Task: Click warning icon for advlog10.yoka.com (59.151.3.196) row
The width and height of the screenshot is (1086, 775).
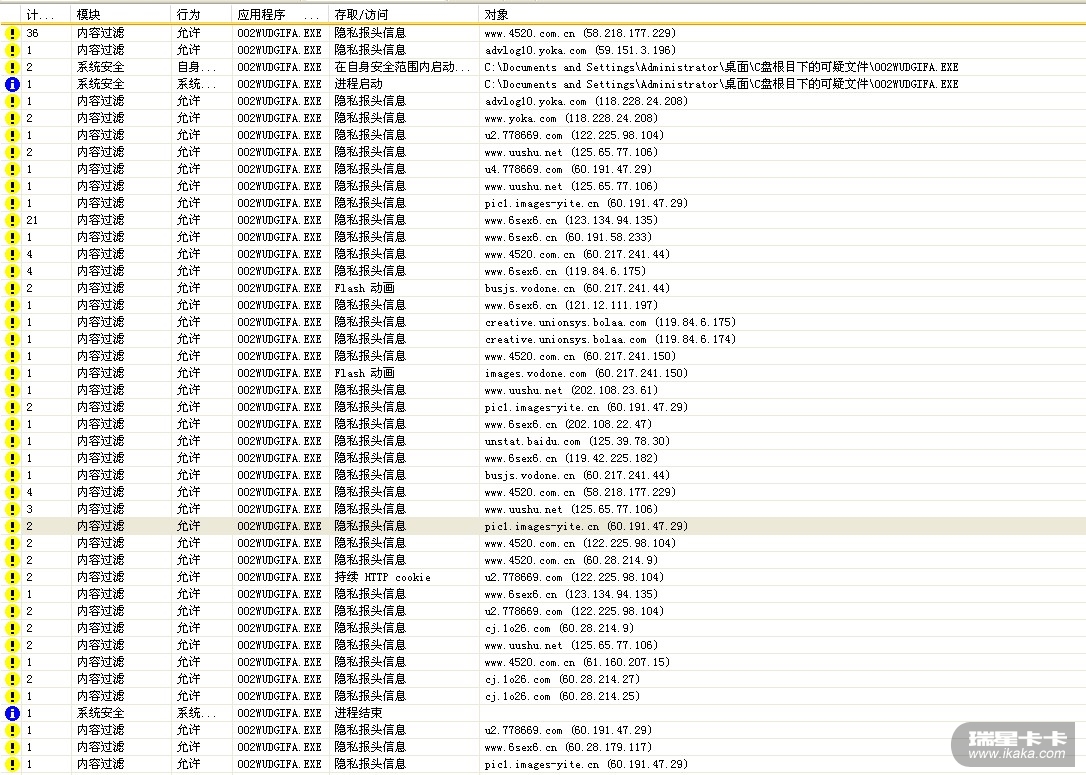Action: click(x=12, y=50)
